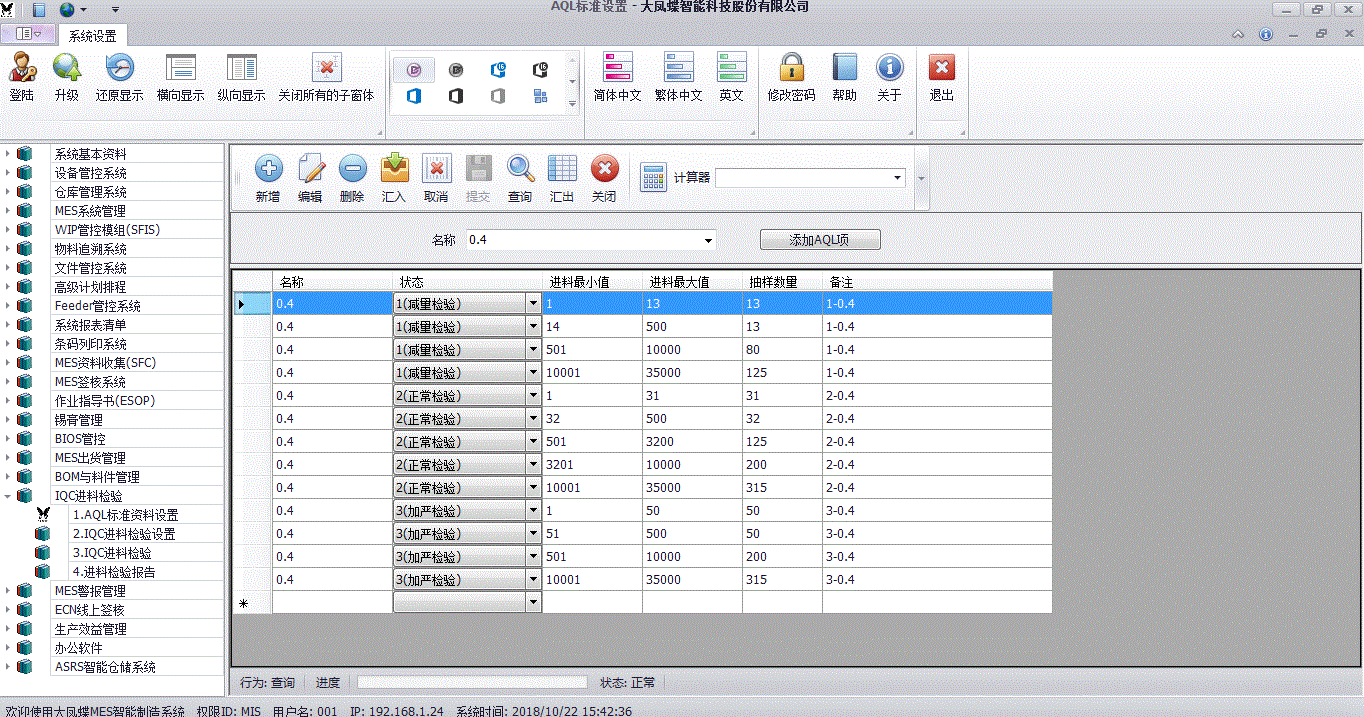
Task: Click the sample quantity cell showing 80
Action: (782, 350)
